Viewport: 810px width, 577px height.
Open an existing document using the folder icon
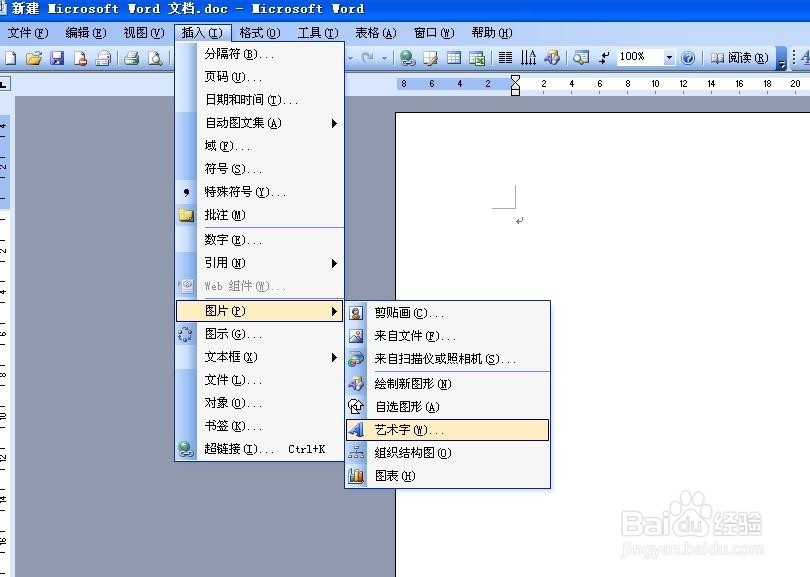(x=33, y=58)
